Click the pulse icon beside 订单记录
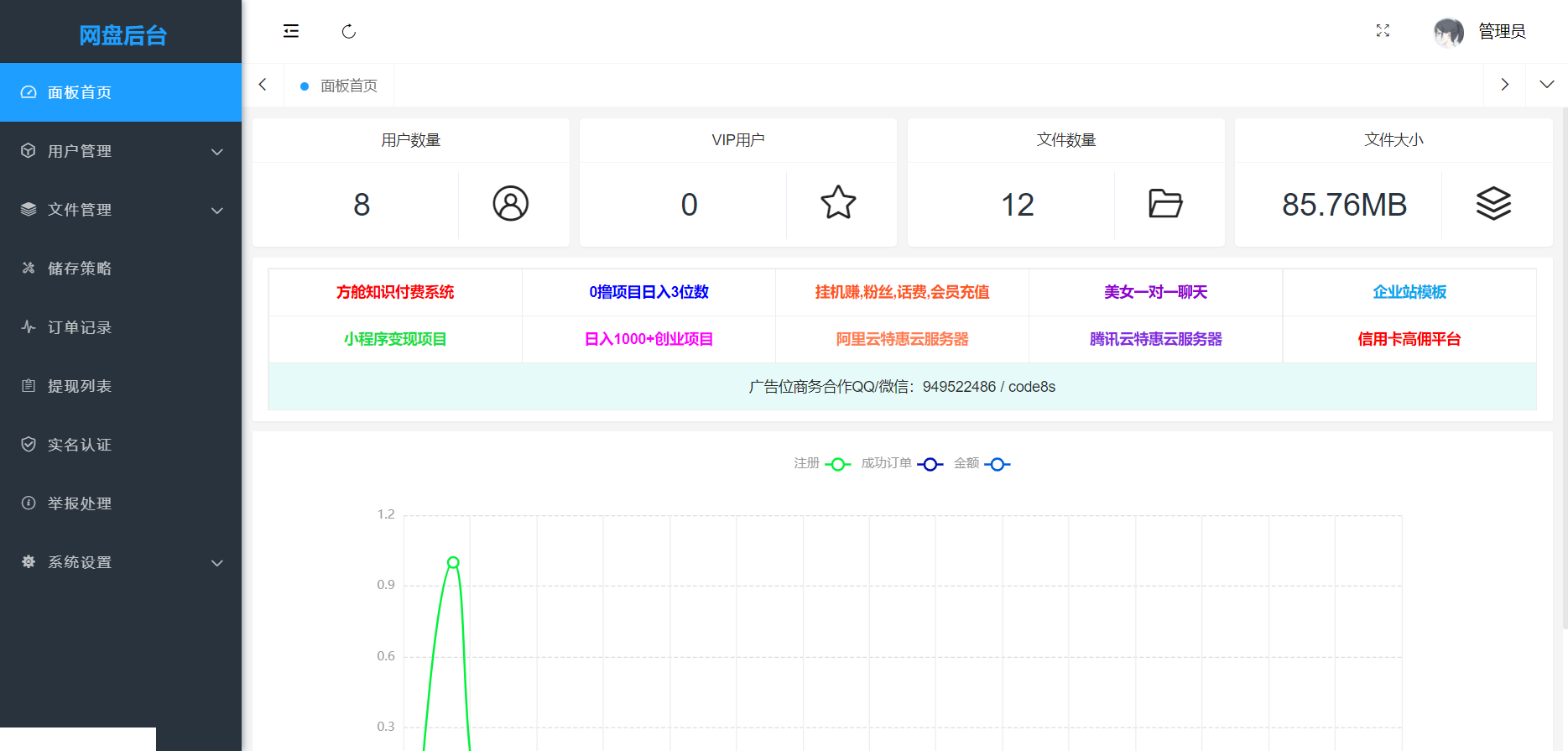Screen dimensions: 1568x751 [x=29, y=327]
